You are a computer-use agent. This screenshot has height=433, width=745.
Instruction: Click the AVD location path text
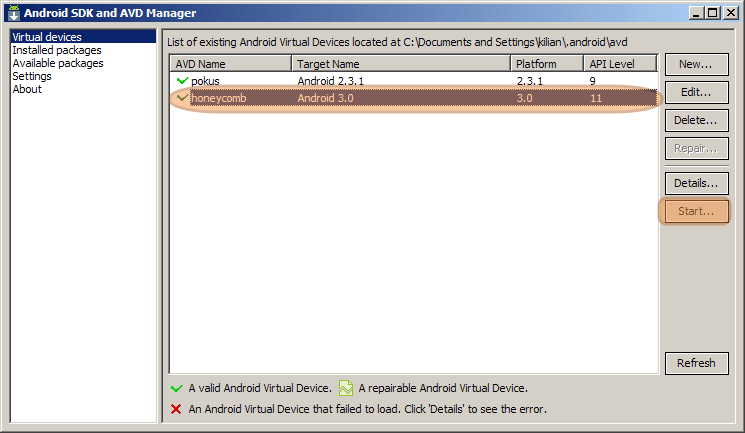tap(397, 42)
